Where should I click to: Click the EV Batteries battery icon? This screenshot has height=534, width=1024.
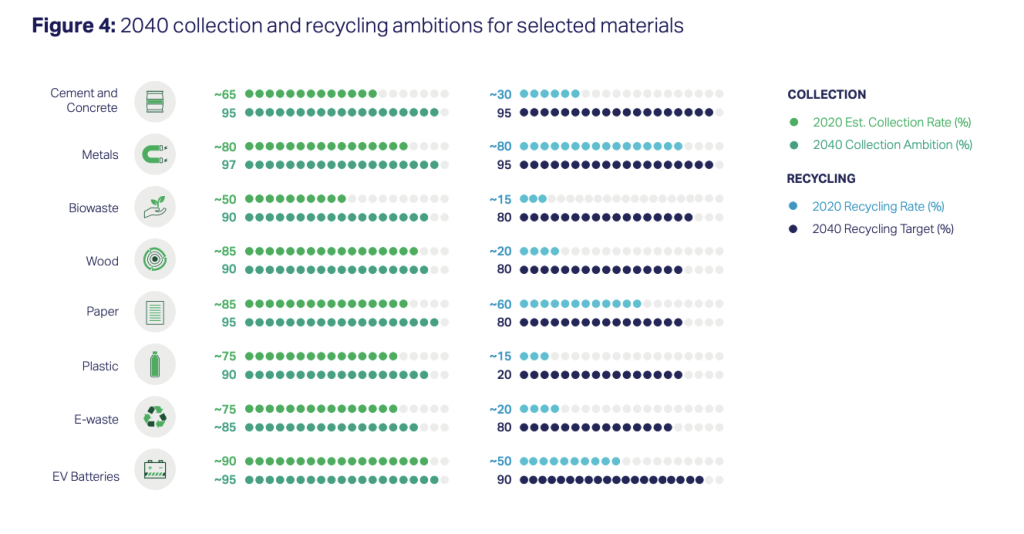pyautogui.click(x=155, y=469)
